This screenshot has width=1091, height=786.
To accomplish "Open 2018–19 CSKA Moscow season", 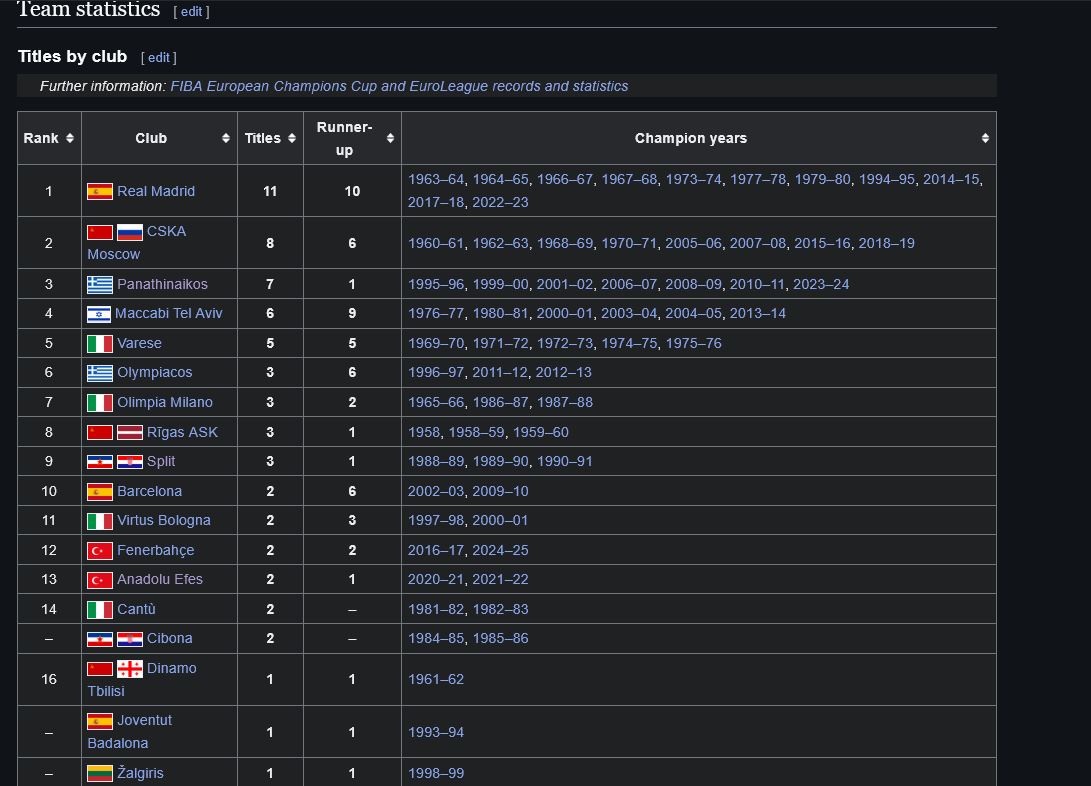I will (x=886, y=243).
